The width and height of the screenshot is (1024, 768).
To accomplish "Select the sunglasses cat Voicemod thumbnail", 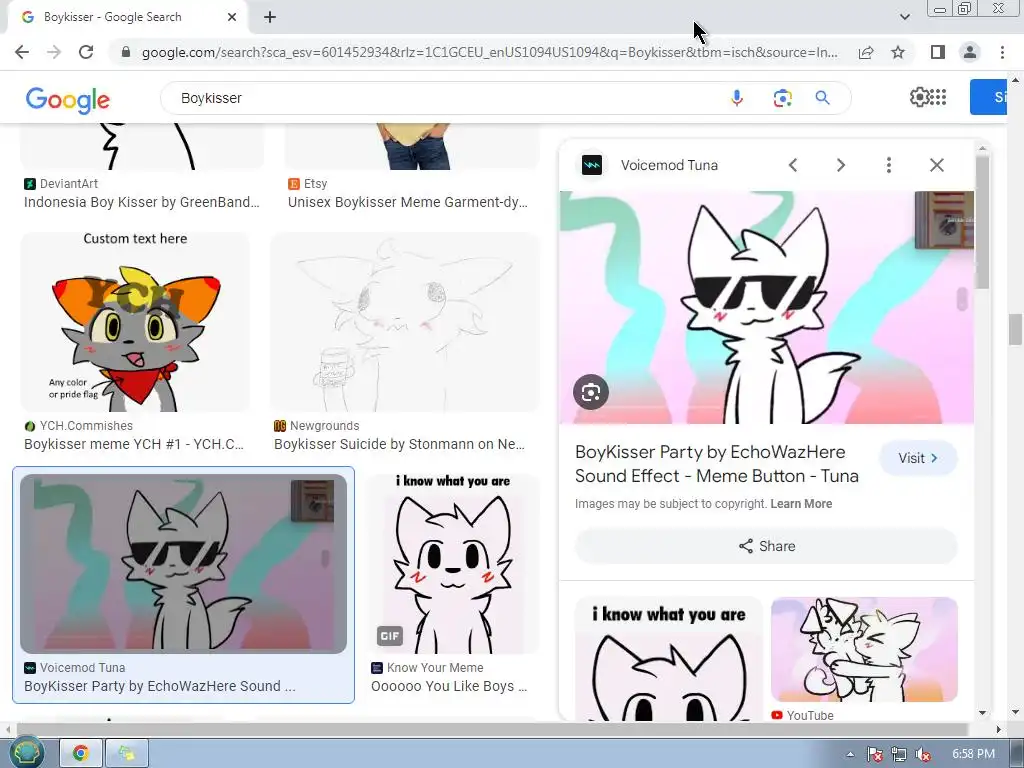I will [x=184, y=564].
